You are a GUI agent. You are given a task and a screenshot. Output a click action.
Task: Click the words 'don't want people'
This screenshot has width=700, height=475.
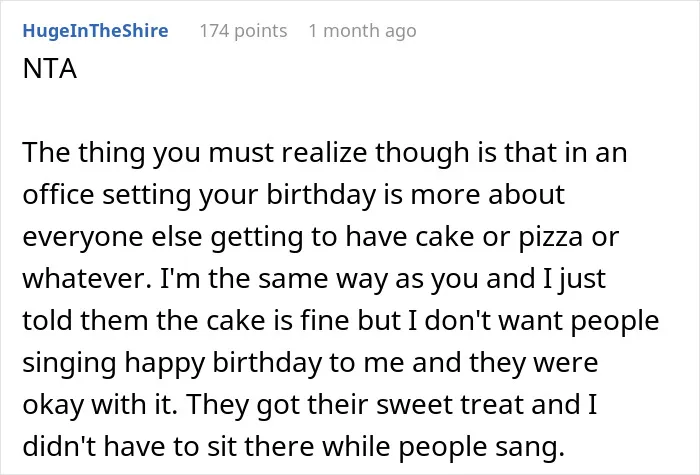point(542,321)
